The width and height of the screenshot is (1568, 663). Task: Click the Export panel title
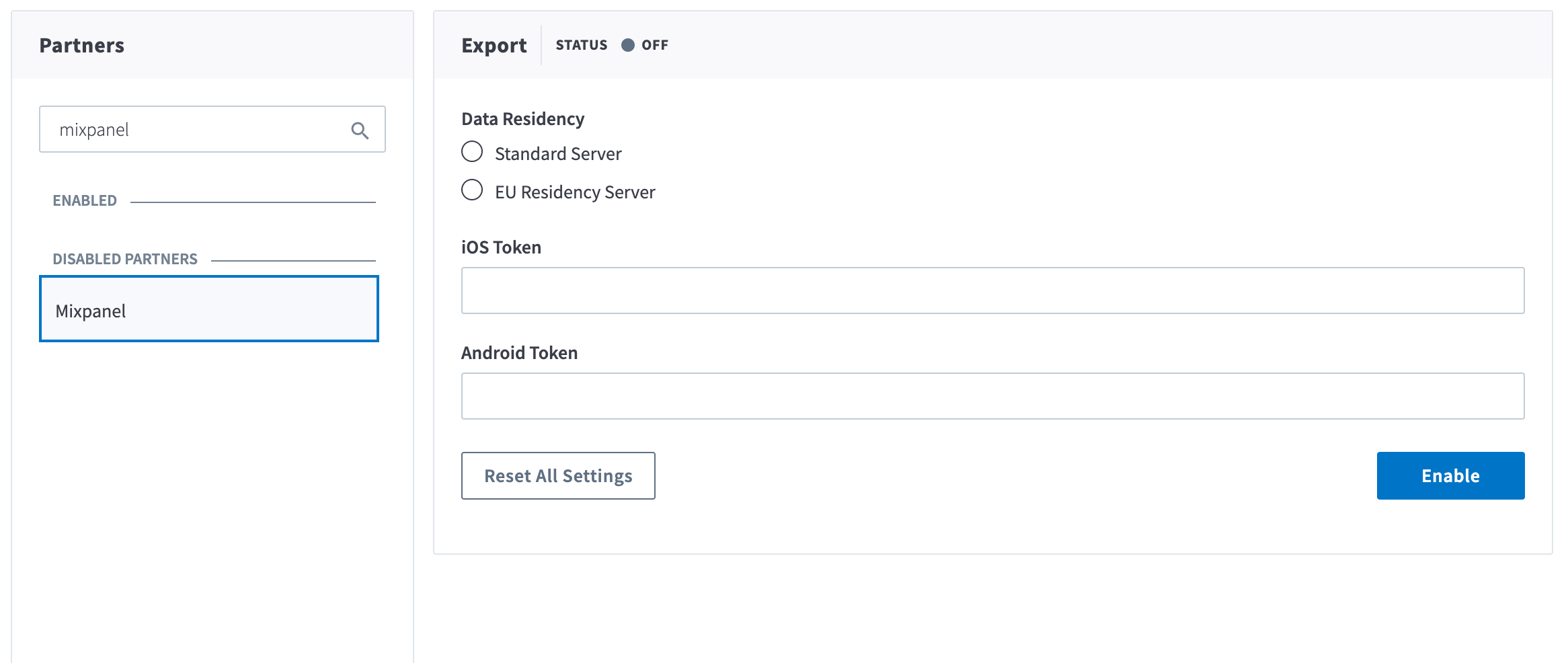[494, 45]
